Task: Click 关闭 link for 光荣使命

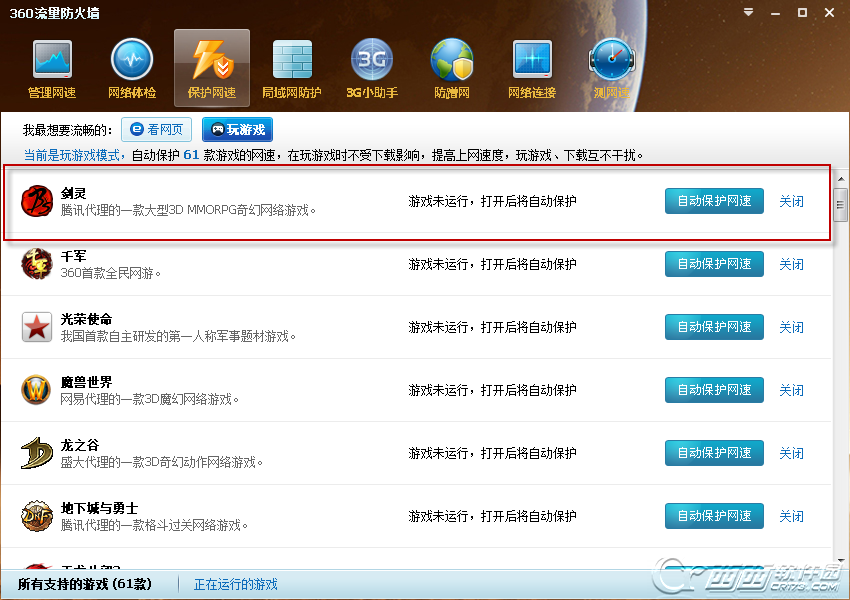Action: coord(791,327)
